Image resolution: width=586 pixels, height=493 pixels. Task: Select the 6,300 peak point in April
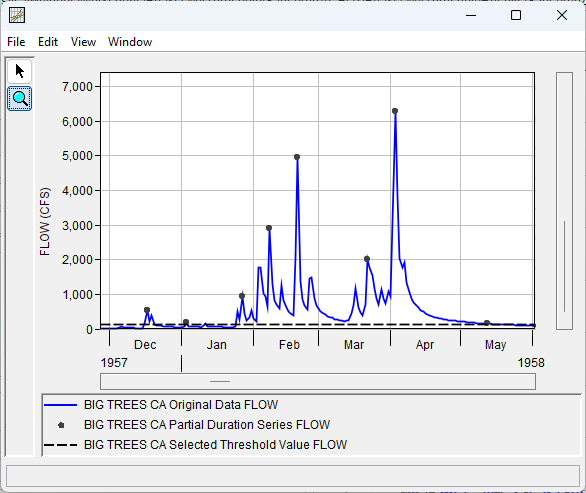(x=395, y=111)
